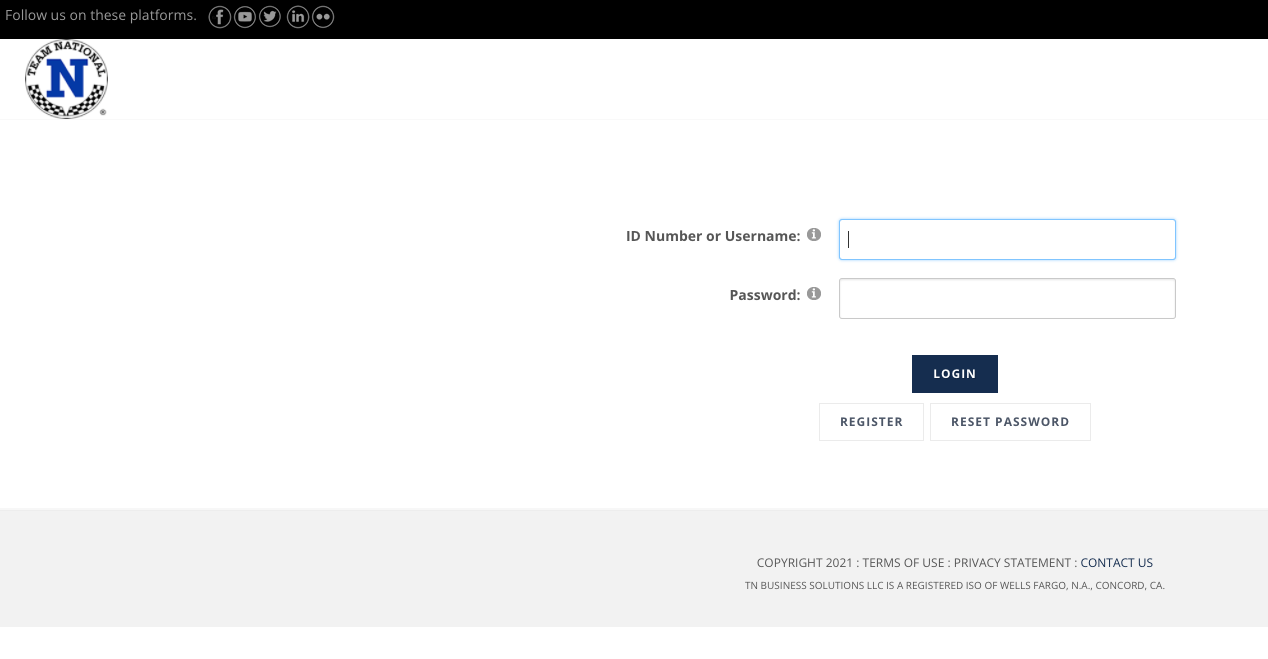
Task: Open the YouTube social icon
Action: (245, 17)
